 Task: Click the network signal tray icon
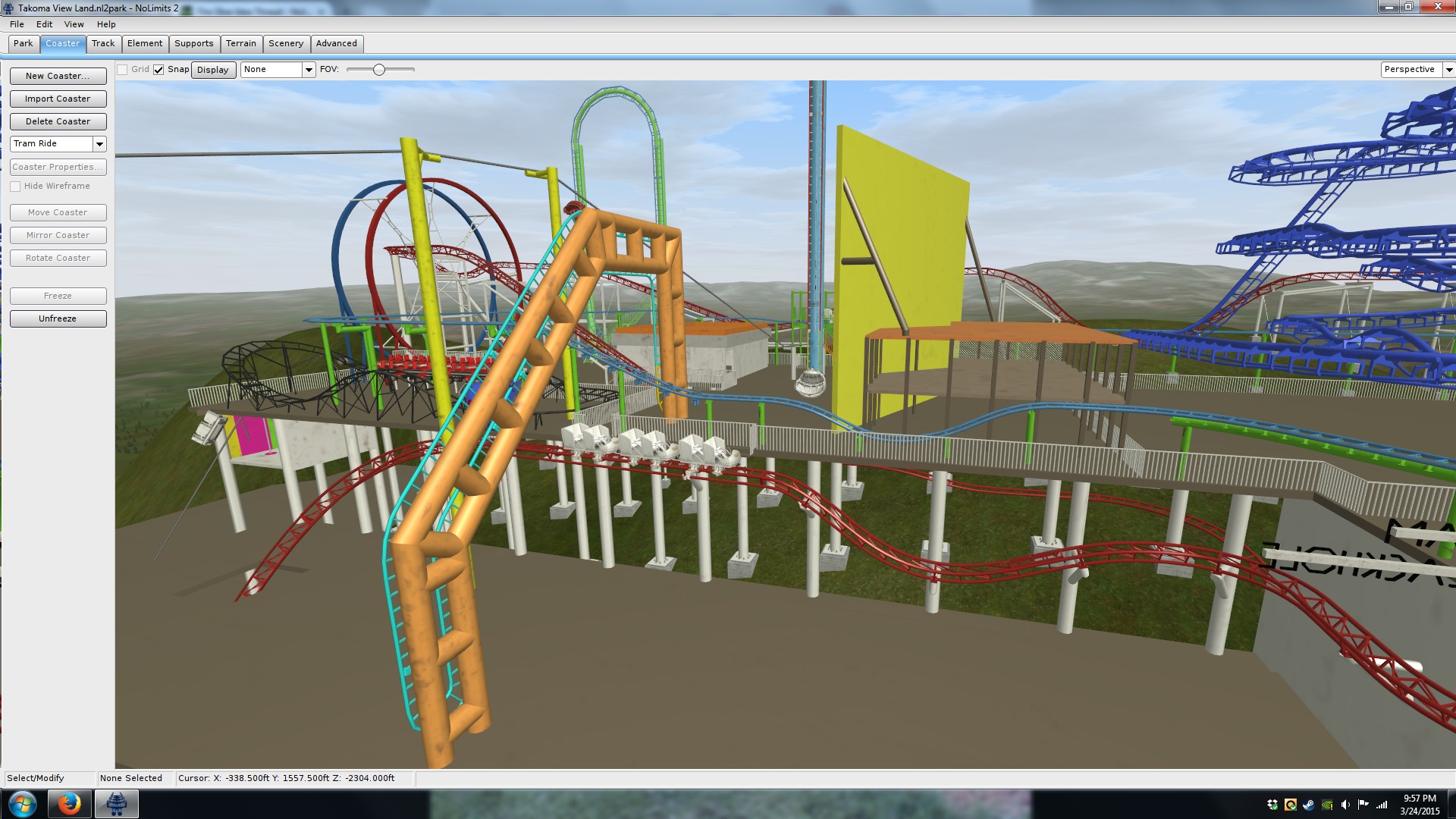[1382, 805]
